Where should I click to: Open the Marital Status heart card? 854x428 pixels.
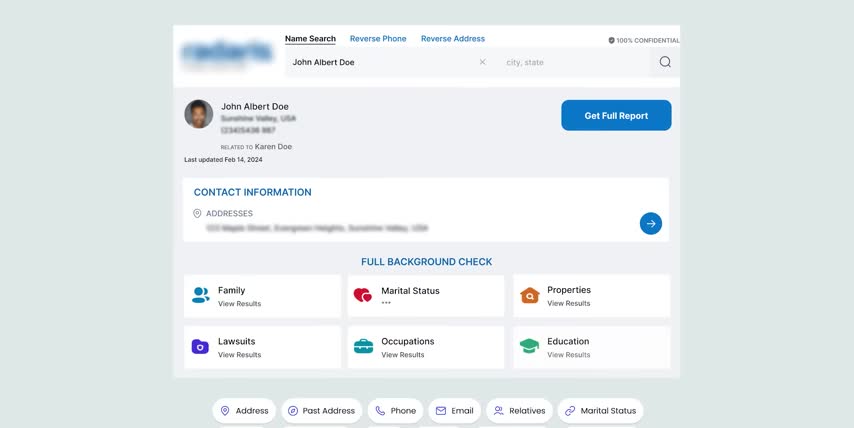tap(426, 296)
